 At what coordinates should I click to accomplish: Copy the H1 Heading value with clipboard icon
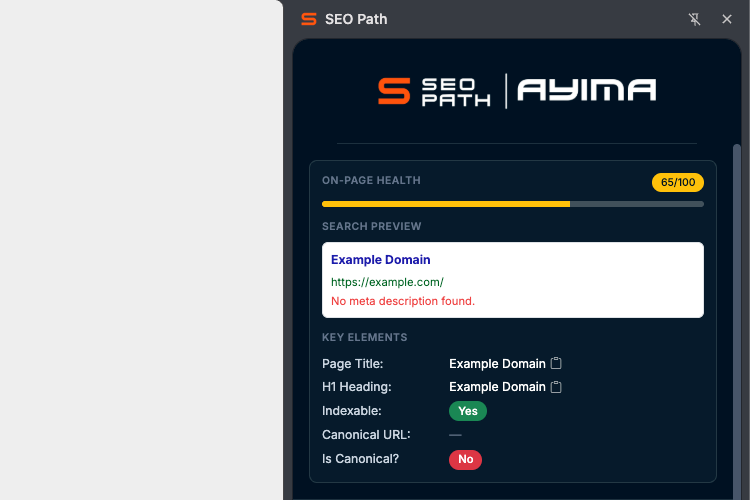click(556, 387)
